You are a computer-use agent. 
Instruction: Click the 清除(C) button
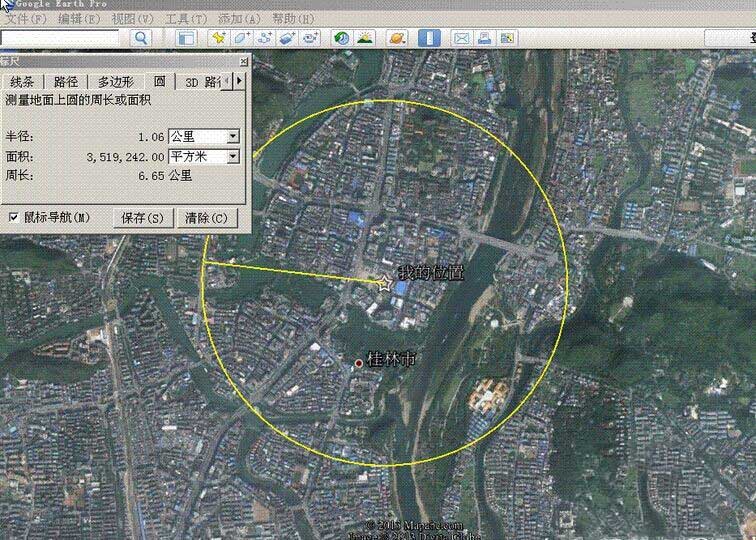[x=207, y=218]
